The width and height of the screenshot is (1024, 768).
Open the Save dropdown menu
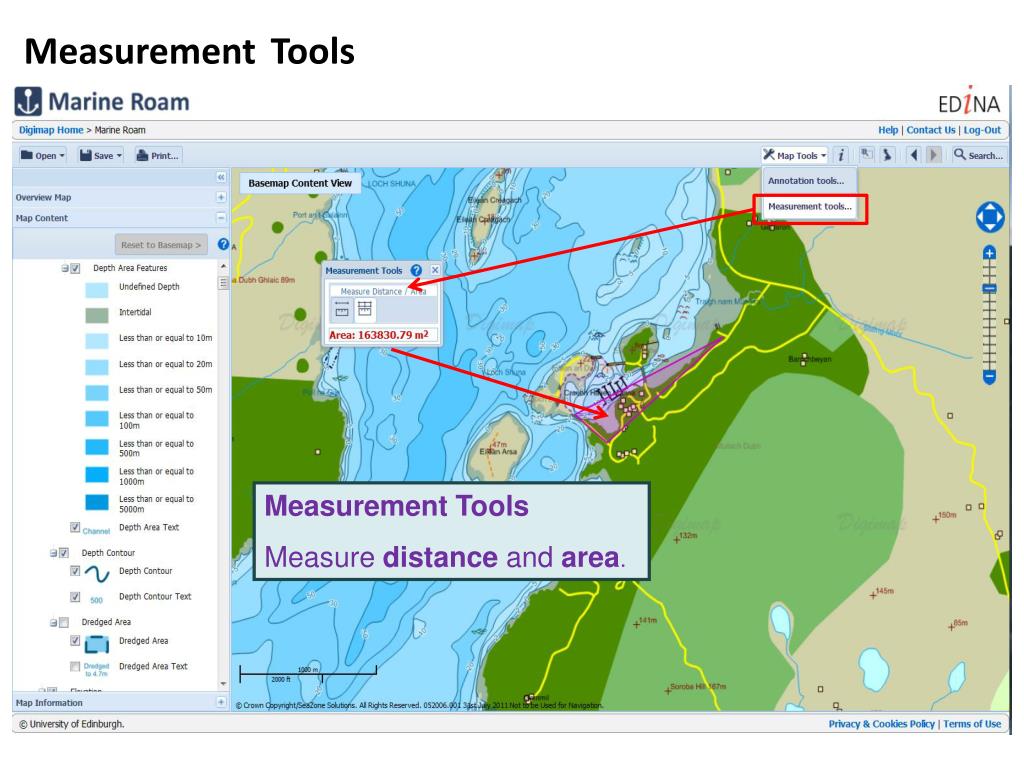point(101,155)
